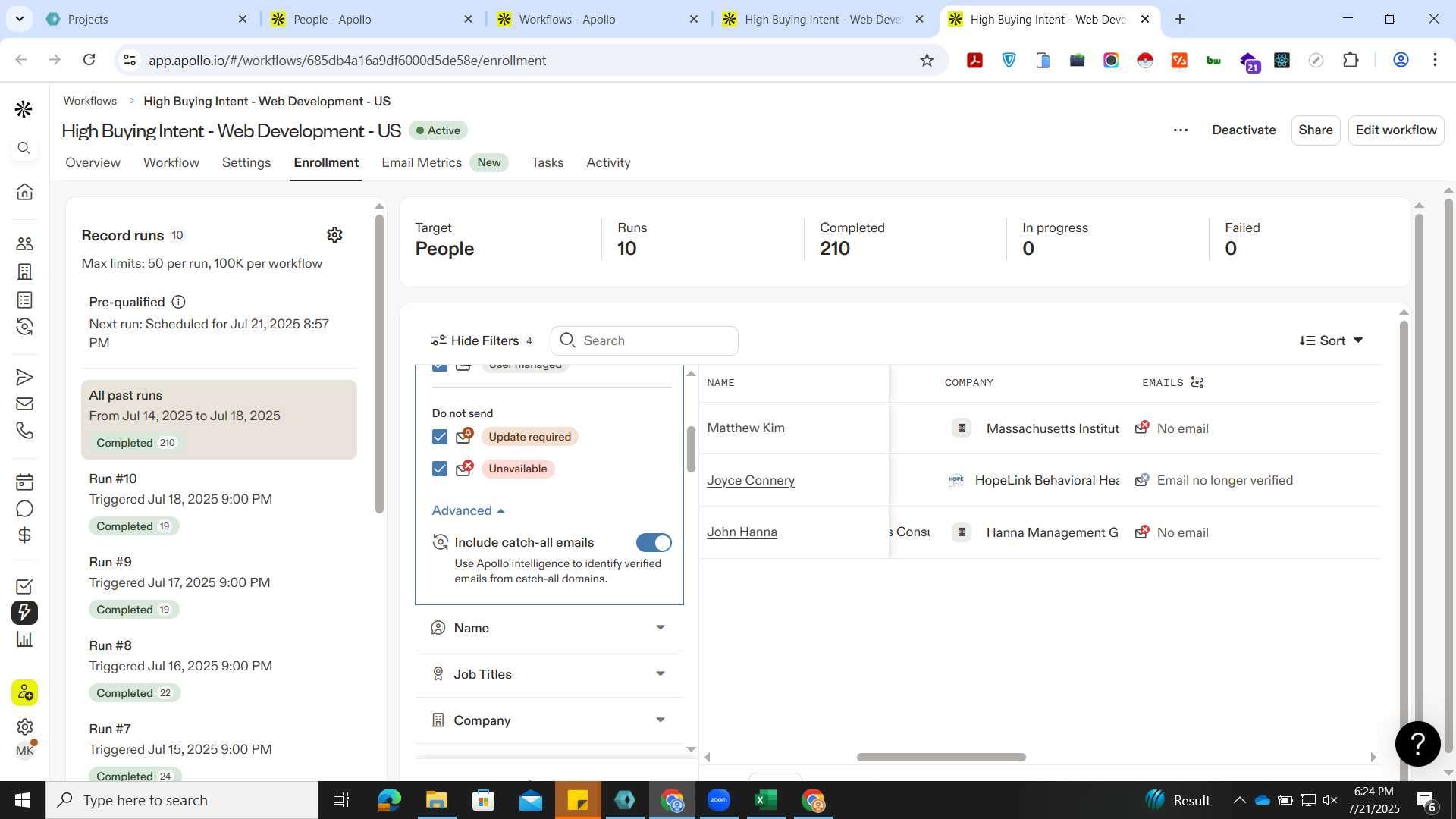1456x819 pixels.
Task: Click the Deactivate button
Action: [1244, 130]
